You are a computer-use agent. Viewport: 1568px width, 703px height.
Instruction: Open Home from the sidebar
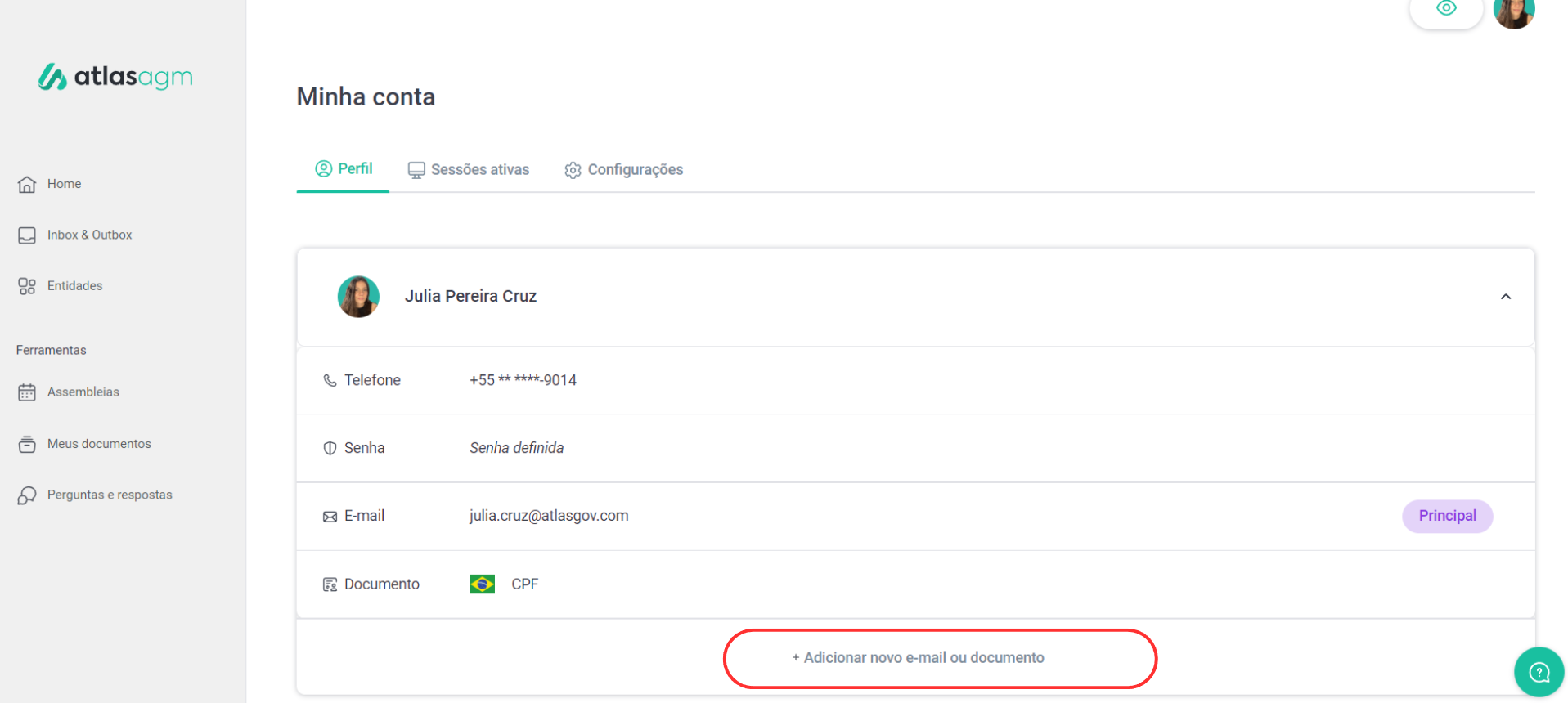(x=63, y=184)
